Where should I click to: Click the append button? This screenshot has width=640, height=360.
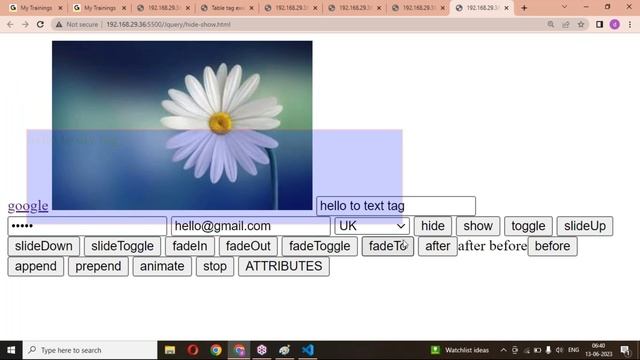click(36, 267)
